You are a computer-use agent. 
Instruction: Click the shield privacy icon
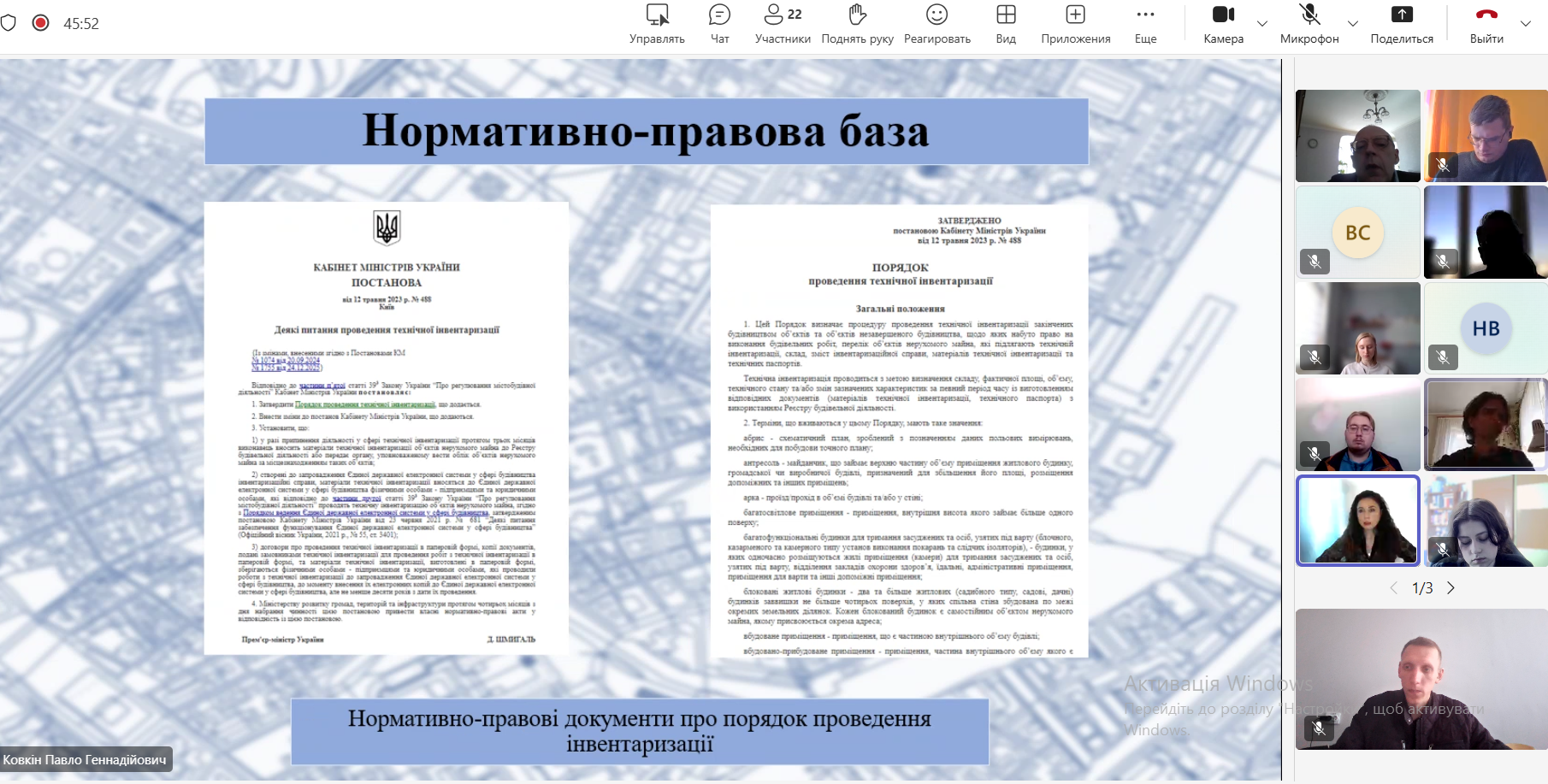tap(9, 23)
